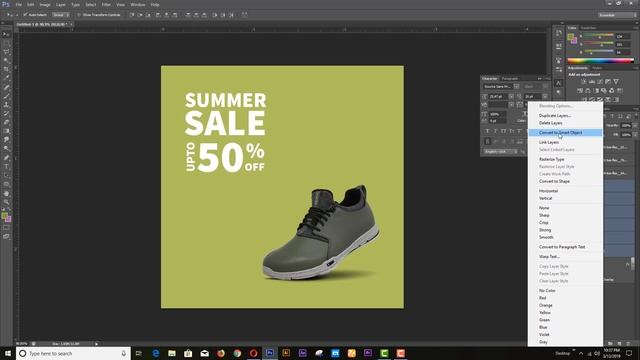Image resolution: width=640 pixels, height=360 pixels.
Task: Open Chrome from the taskbar
Action: (x=237, y=353)
